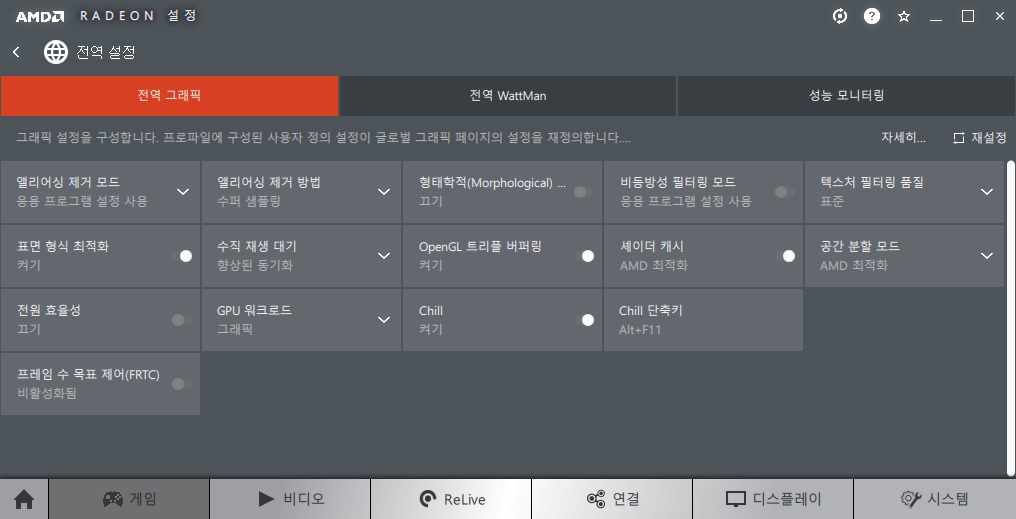Click the play icon for 비디오
The height and width of the screenshot is (519, 1016).
click(x=266, y=499)
